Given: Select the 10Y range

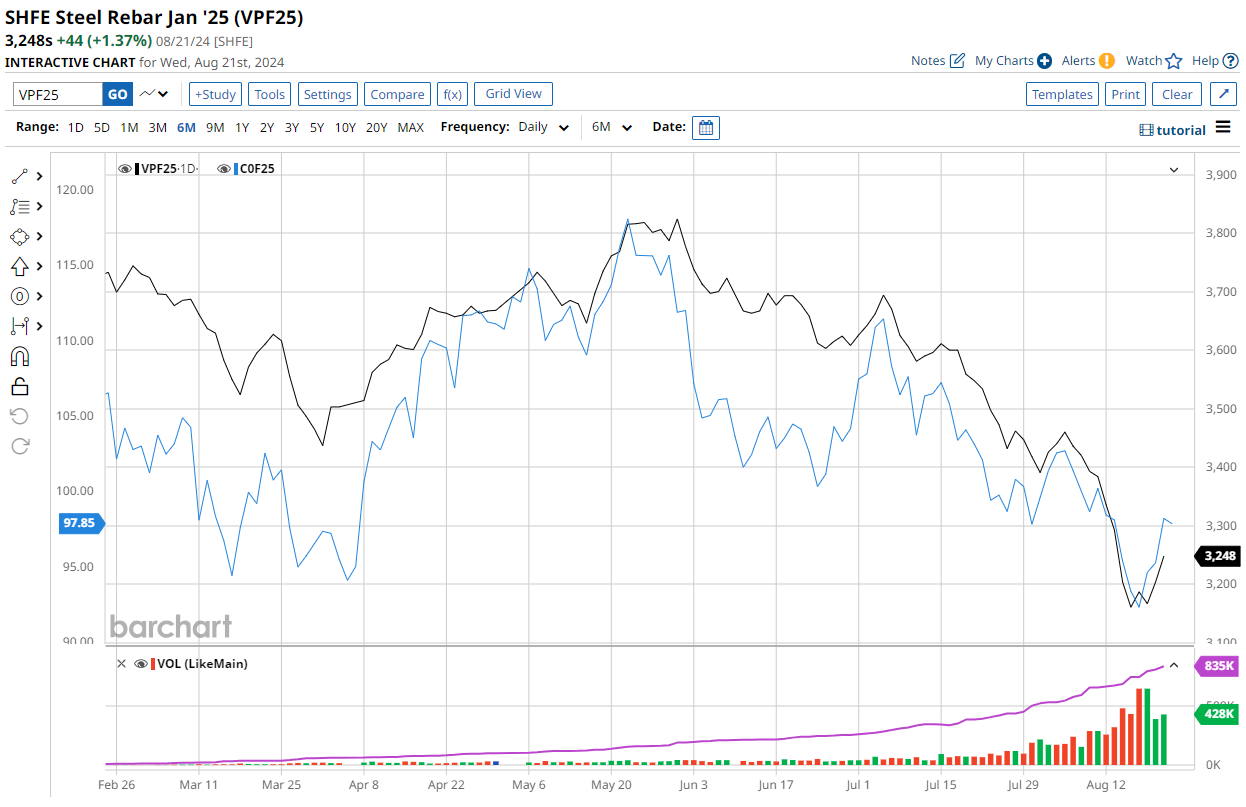Looking at the screenshot, I should 345,127.
